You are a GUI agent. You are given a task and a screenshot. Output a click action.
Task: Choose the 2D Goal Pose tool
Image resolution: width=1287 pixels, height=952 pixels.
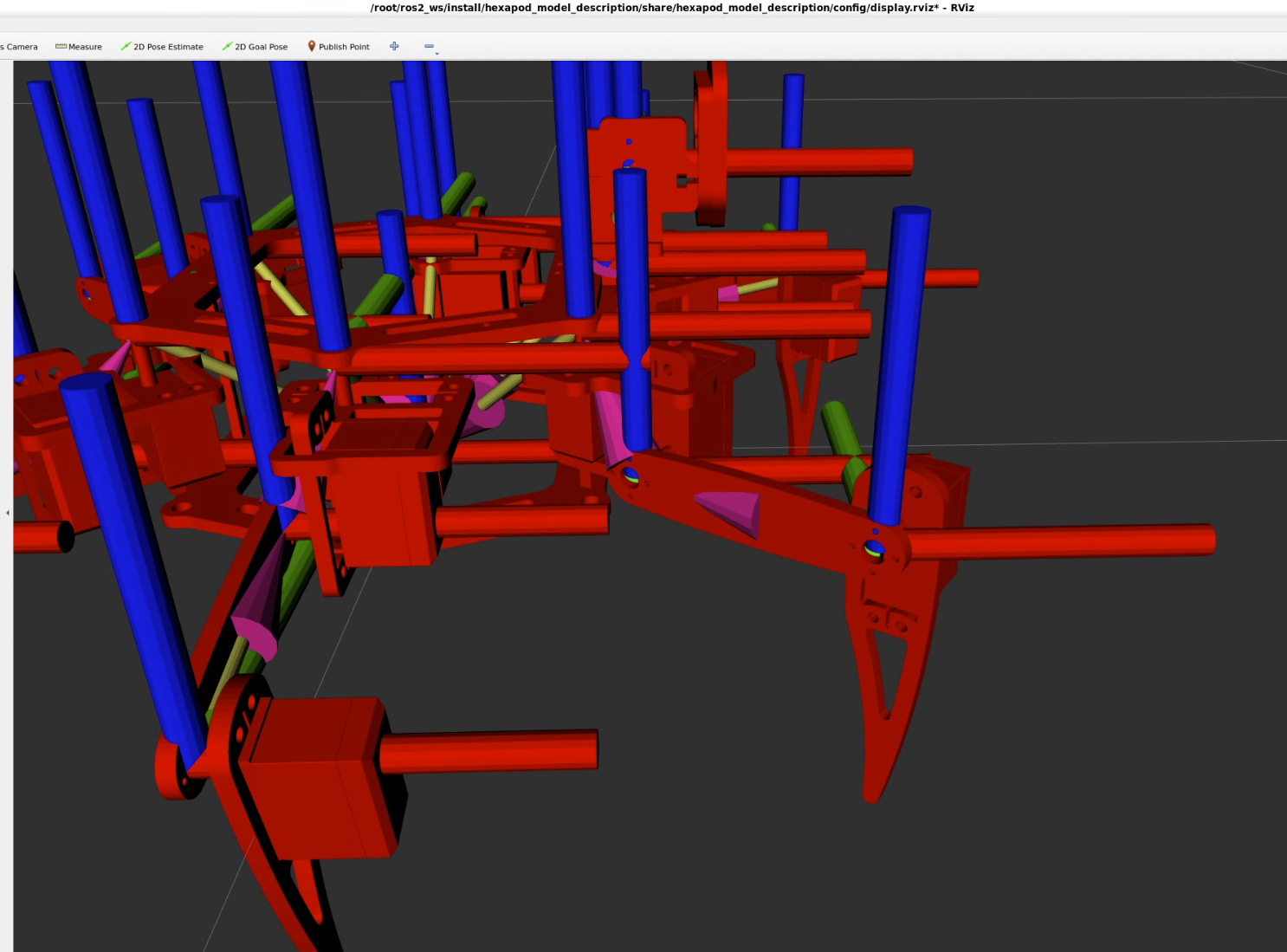pos(255,47)
